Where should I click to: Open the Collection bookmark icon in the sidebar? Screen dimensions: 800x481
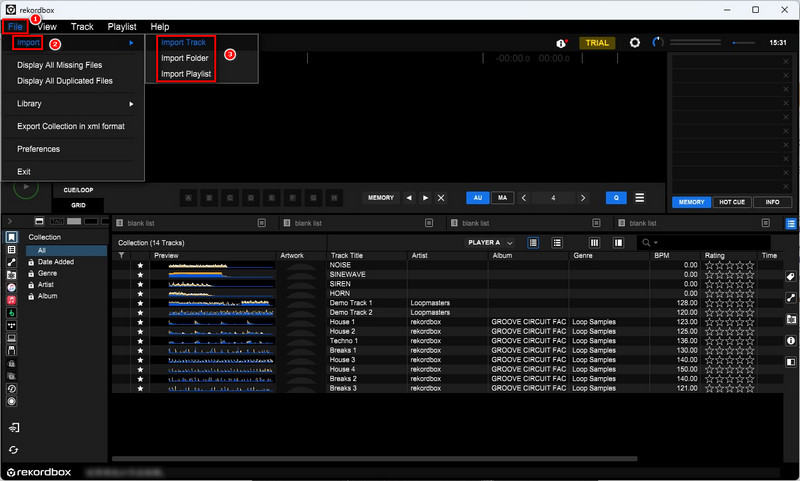tap(11, 237)
